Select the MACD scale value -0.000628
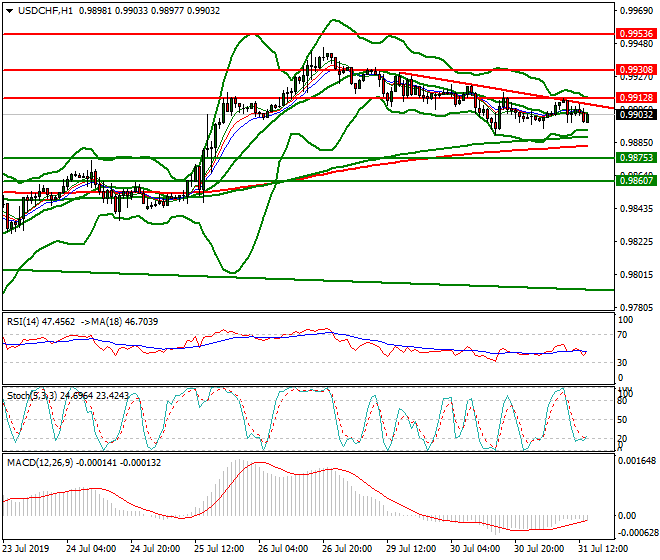Viewport: 660px width, 560px height. pos(636,533)
